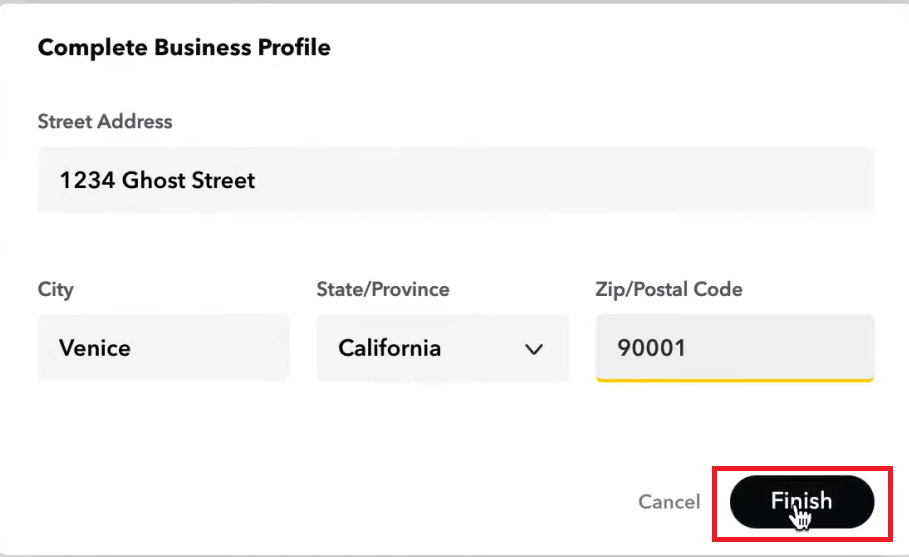This screenshot has height=557, width=909.
Task: Select the City field containing Venice
Action: click(163, 348)
